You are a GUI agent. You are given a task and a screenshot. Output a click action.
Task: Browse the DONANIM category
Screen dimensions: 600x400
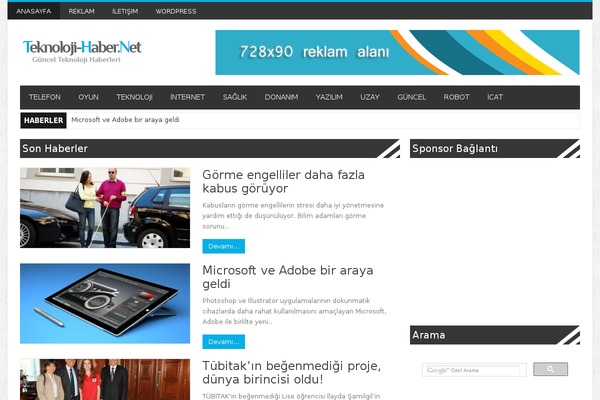coord(281,97)
